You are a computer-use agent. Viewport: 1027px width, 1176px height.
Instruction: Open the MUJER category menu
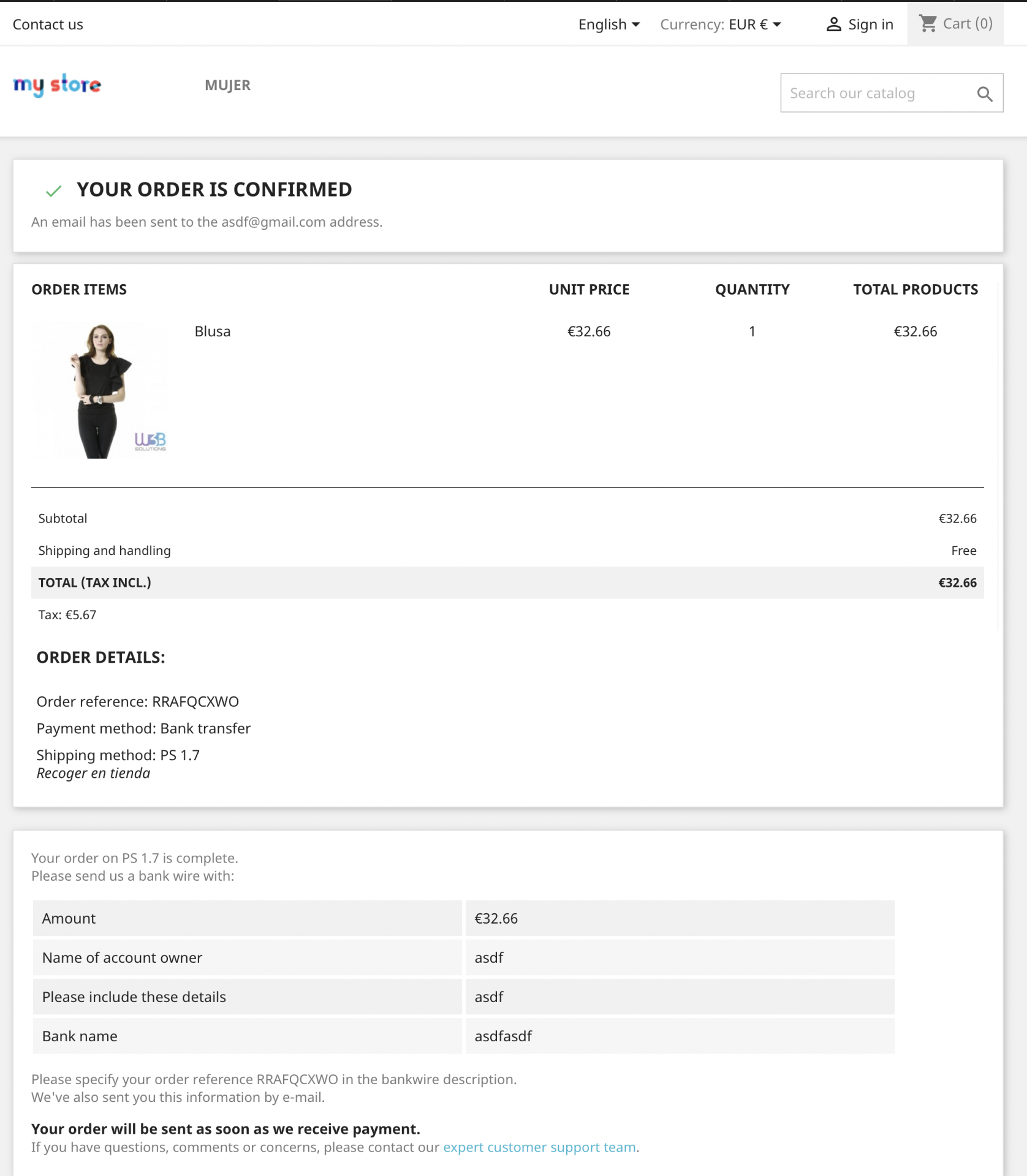pyautogui.click(x=227, y=85)
